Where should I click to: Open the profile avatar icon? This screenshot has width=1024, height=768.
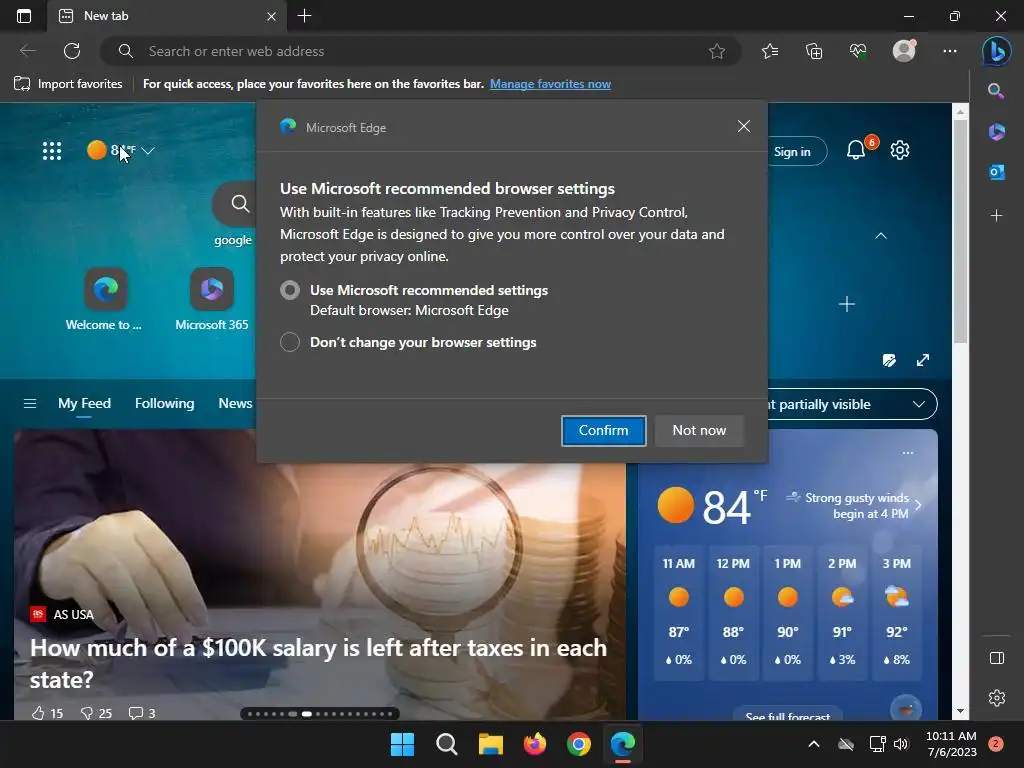[904, 51]
